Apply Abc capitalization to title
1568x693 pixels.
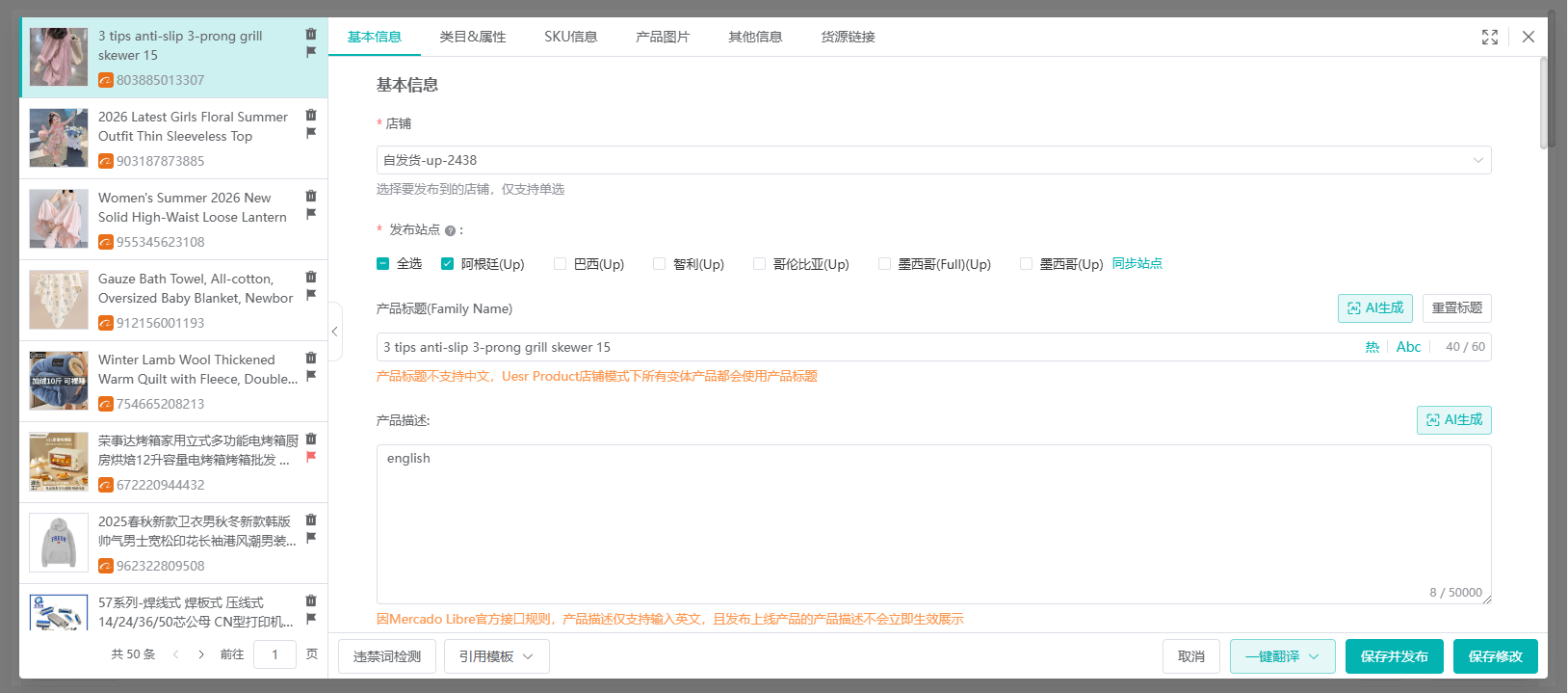[x=1408, y=347]
